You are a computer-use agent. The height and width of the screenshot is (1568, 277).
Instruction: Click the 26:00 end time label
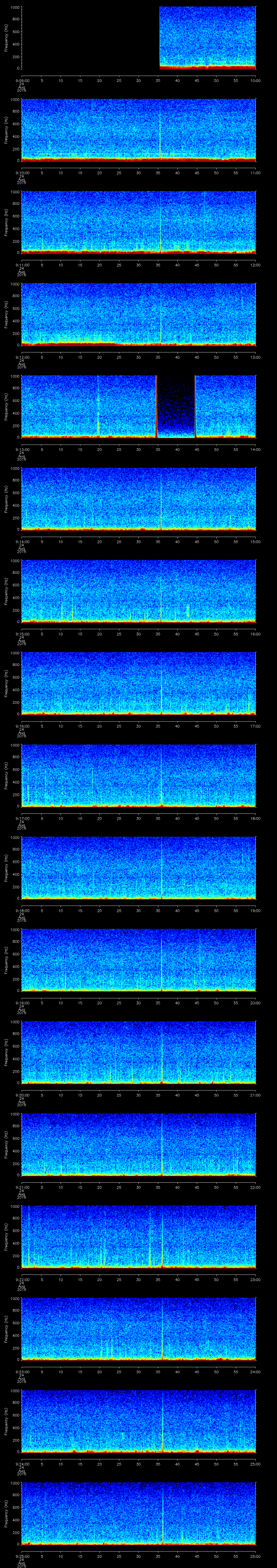point(256,1556)
